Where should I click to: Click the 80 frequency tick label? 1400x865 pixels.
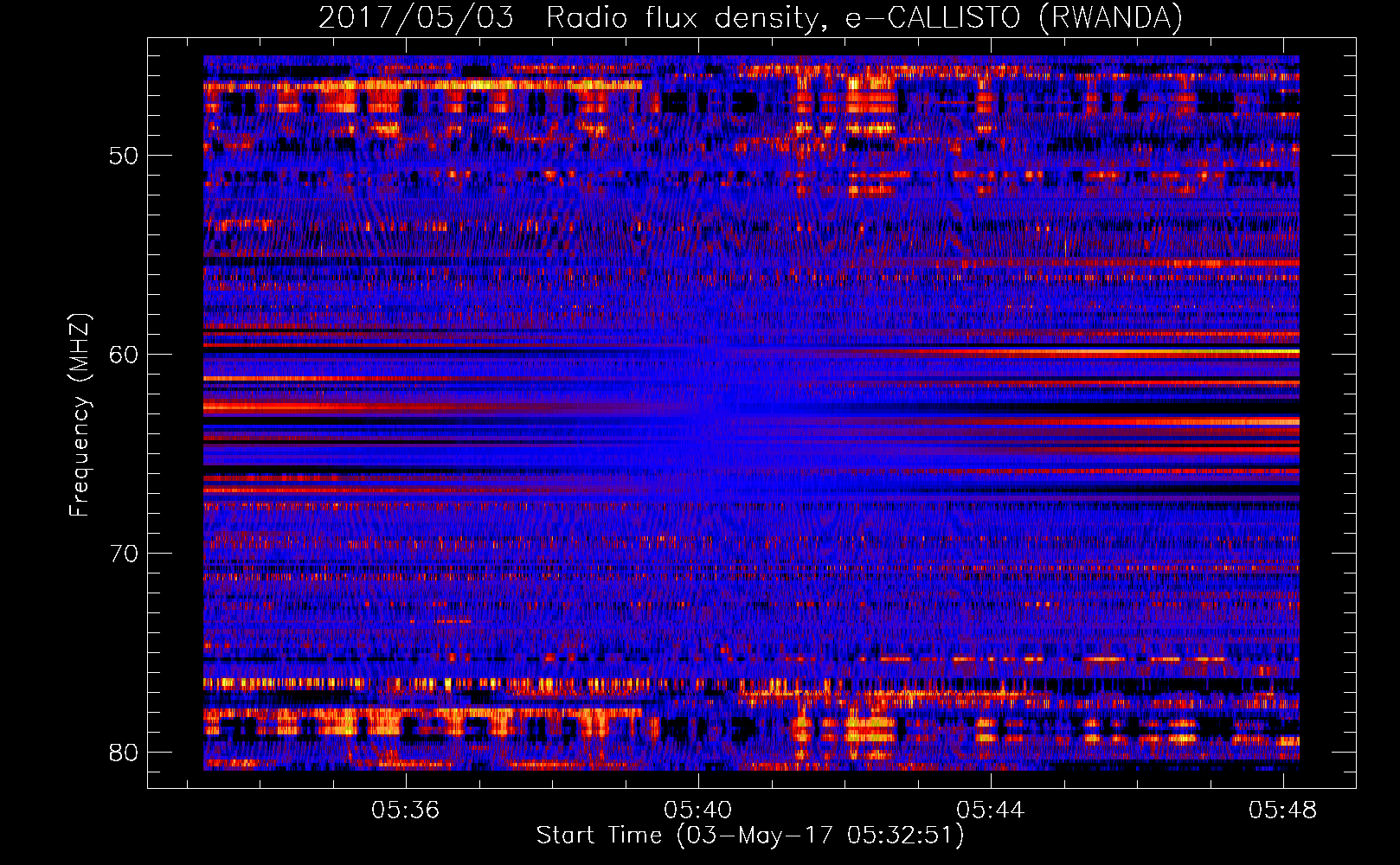pos(125,752)
